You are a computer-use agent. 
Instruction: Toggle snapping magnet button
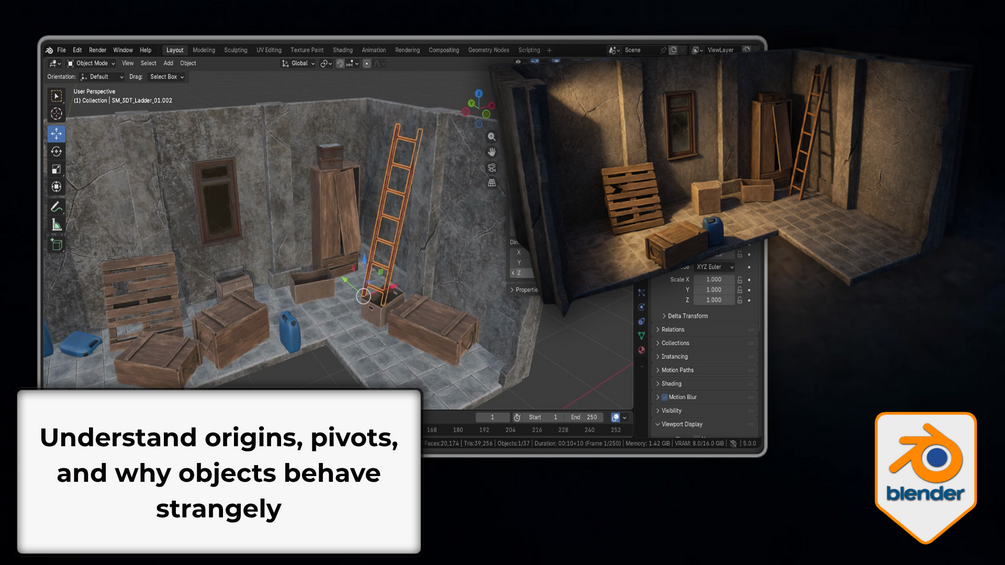coord(340,63)
